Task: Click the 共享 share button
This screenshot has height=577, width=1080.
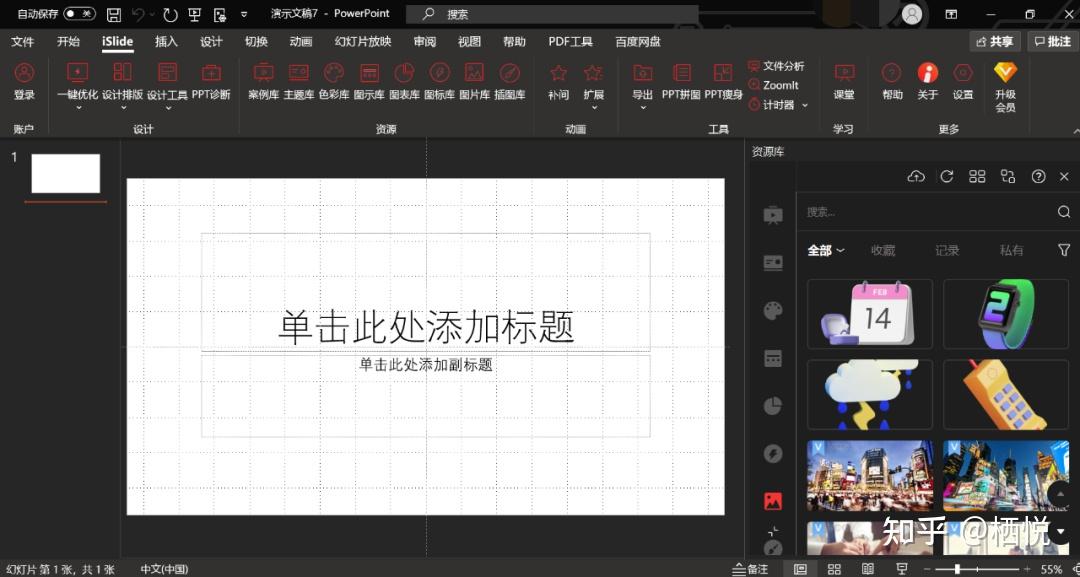Action: coord(992,41)
